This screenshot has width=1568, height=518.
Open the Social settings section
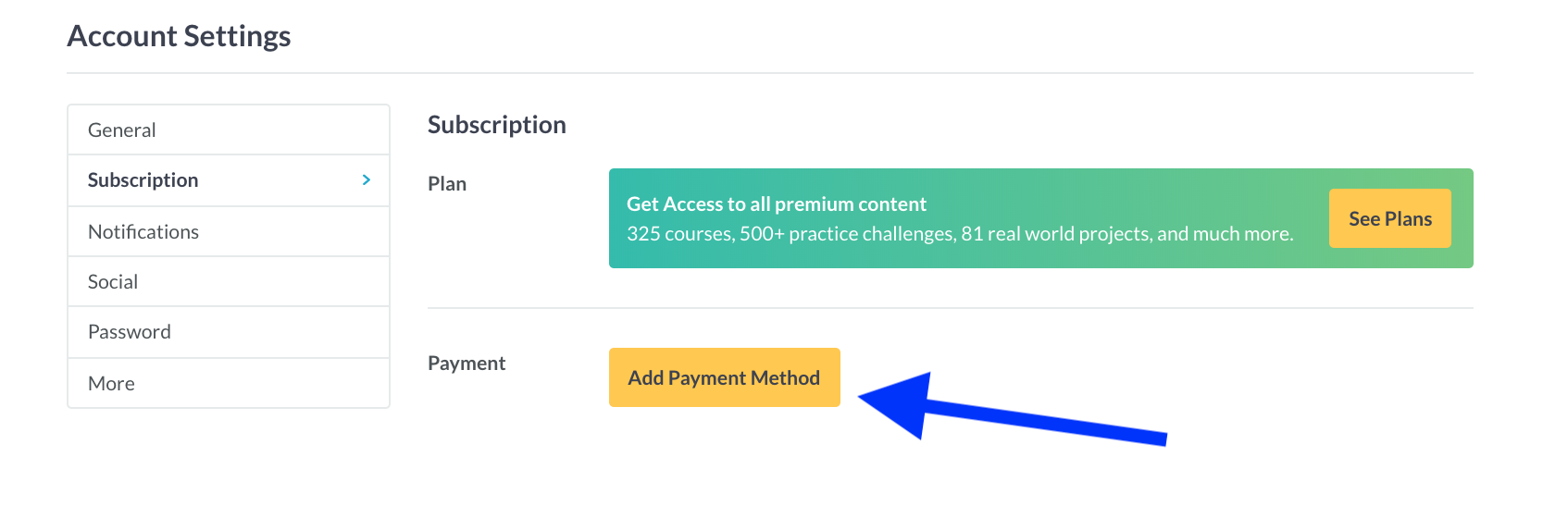113,282
